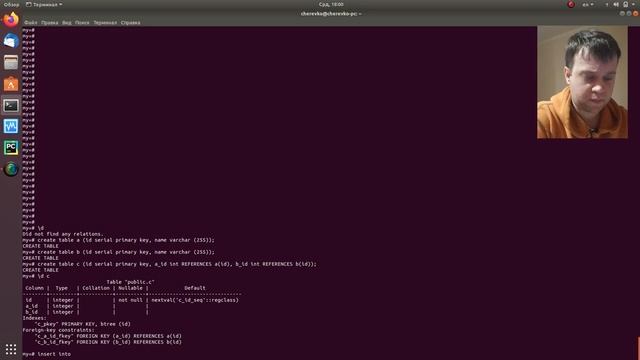Launch Thunderbird mail from the dock
Screen dimensions: 640x360
pos(11,41)
